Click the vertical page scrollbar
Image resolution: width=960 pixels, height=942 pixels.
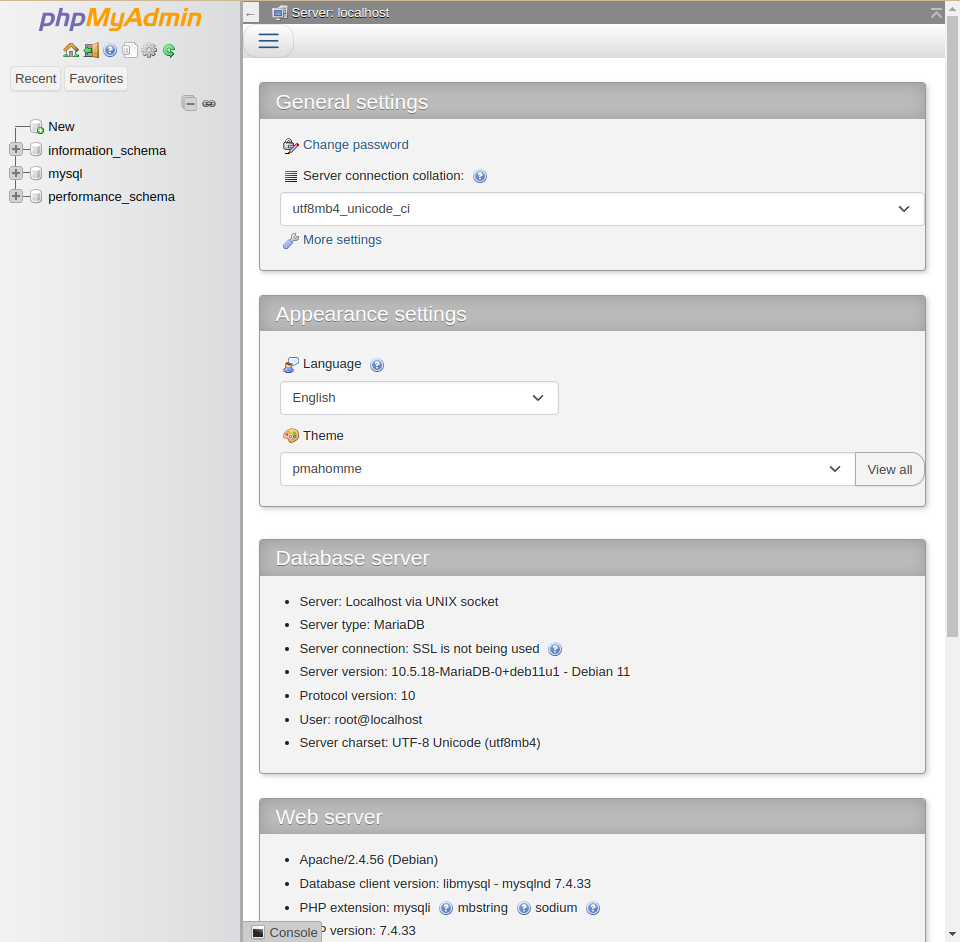point(952,324)
